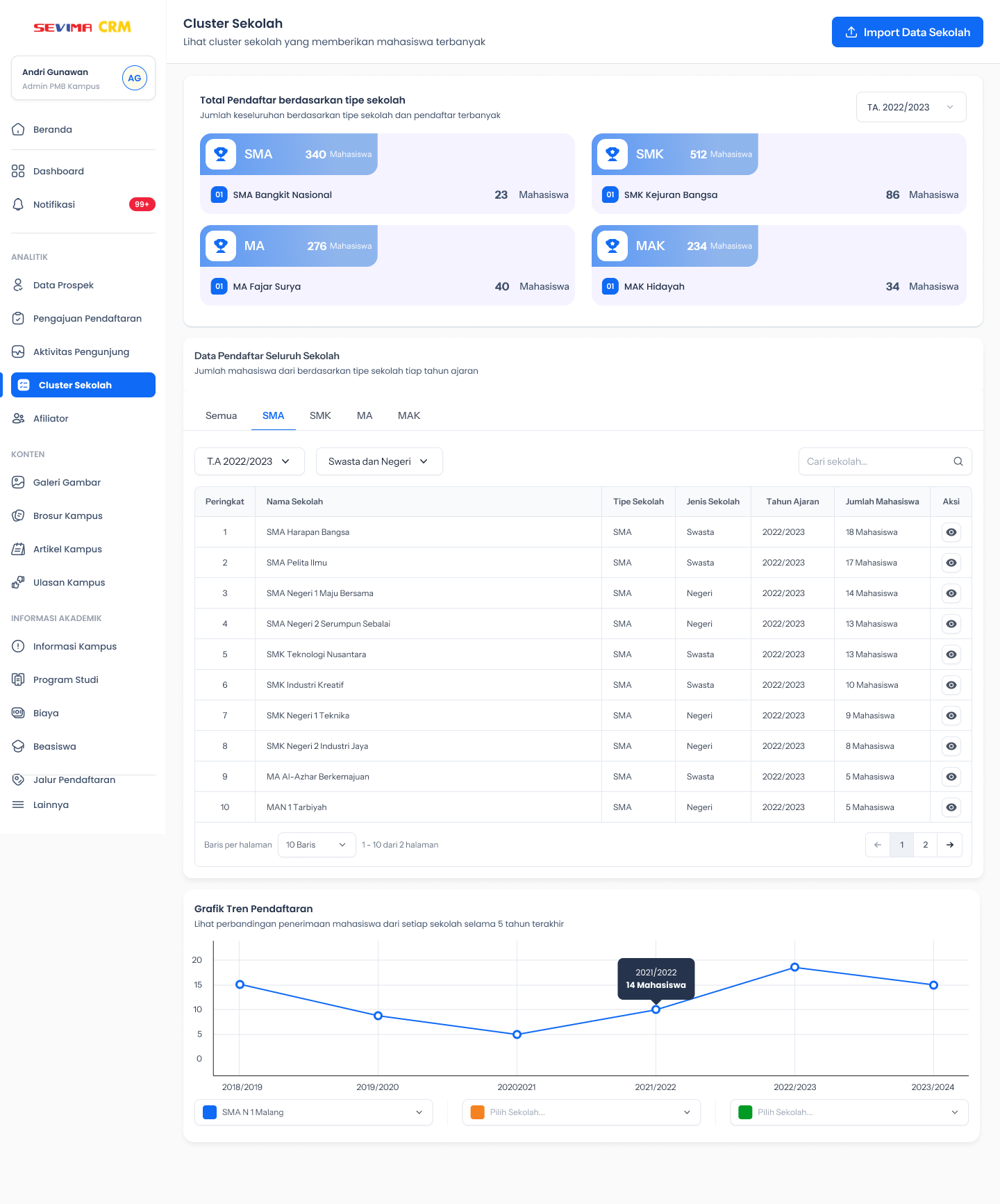Click the green color swatch
The image size is (1000, 1204).
[745, 1112]
